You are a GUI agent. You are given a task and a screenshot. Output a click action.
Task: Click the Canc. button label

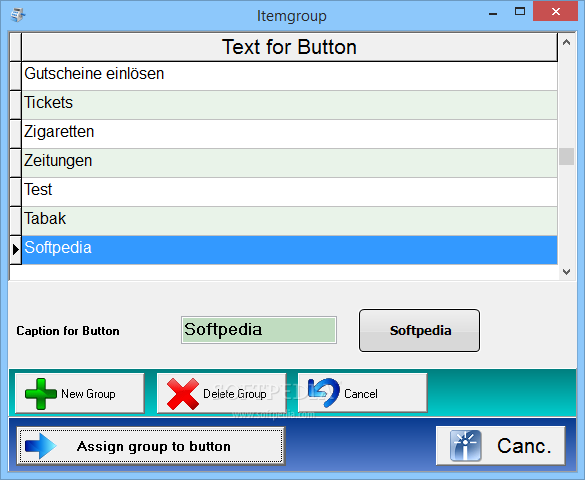[x=524, y=446]
